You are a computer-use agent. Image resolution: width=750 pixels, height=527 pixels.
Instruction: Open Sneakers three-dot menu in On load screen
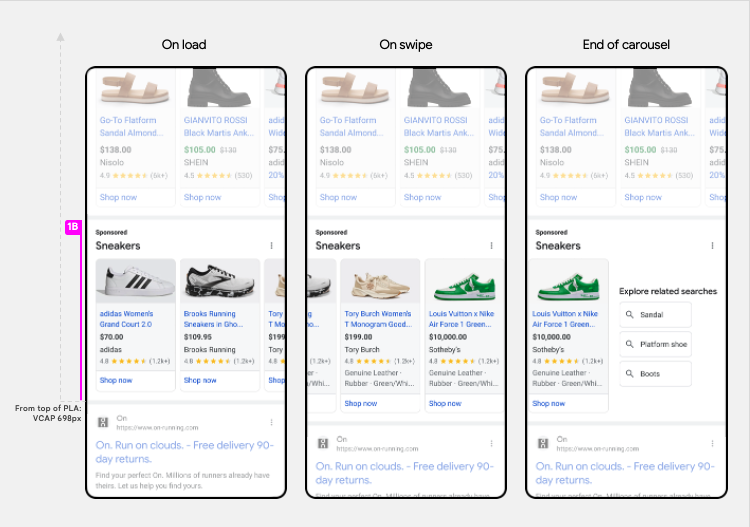click(271, 246)
